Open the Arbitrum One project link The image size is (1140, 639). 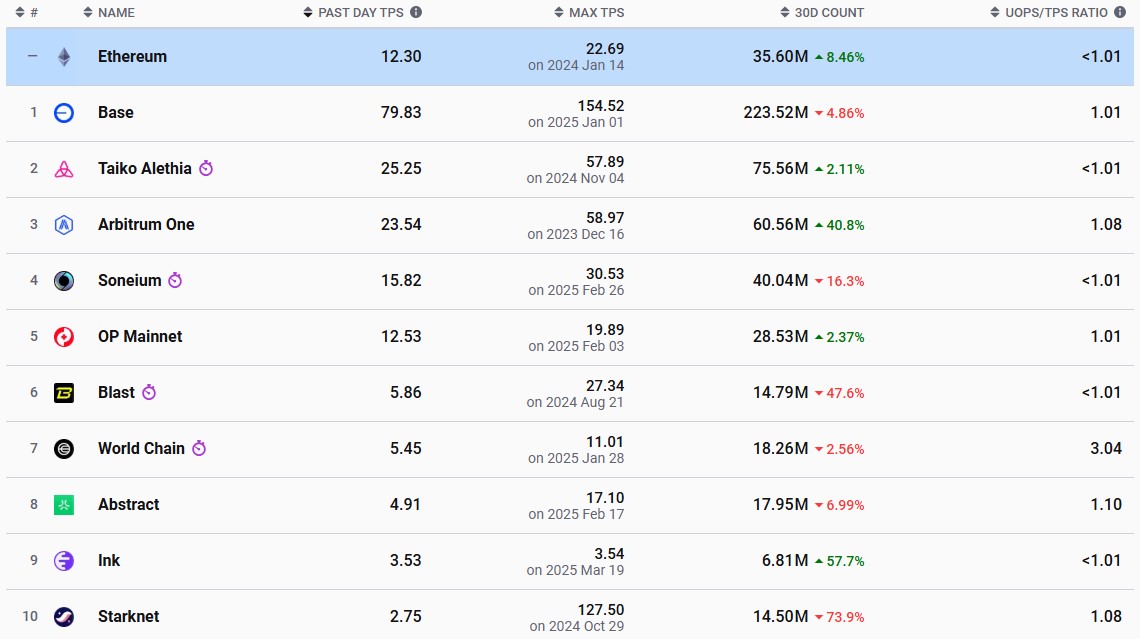pyautogui.click(x=146, y=225)
